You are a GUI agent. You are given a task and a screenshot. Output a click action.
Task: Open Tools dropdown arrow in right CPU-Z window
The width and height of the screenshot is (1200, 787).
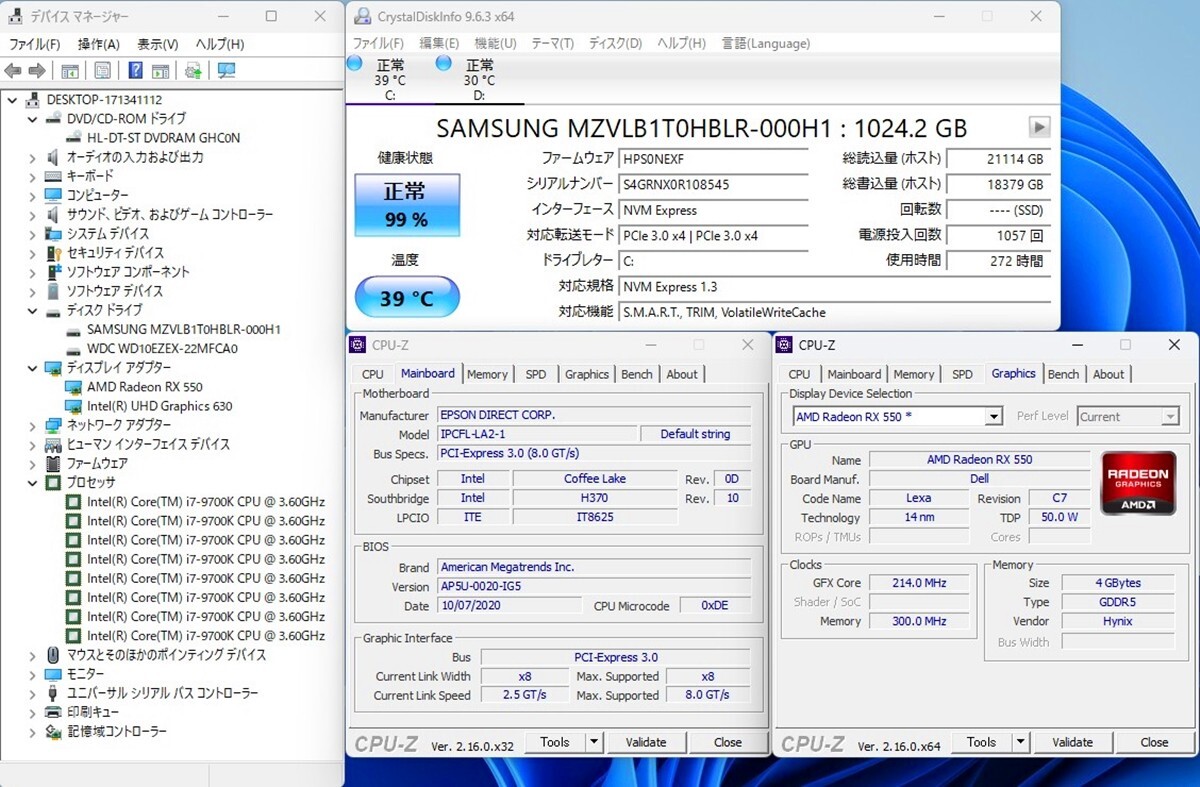pyautogui.click(x=1019, y=742)
